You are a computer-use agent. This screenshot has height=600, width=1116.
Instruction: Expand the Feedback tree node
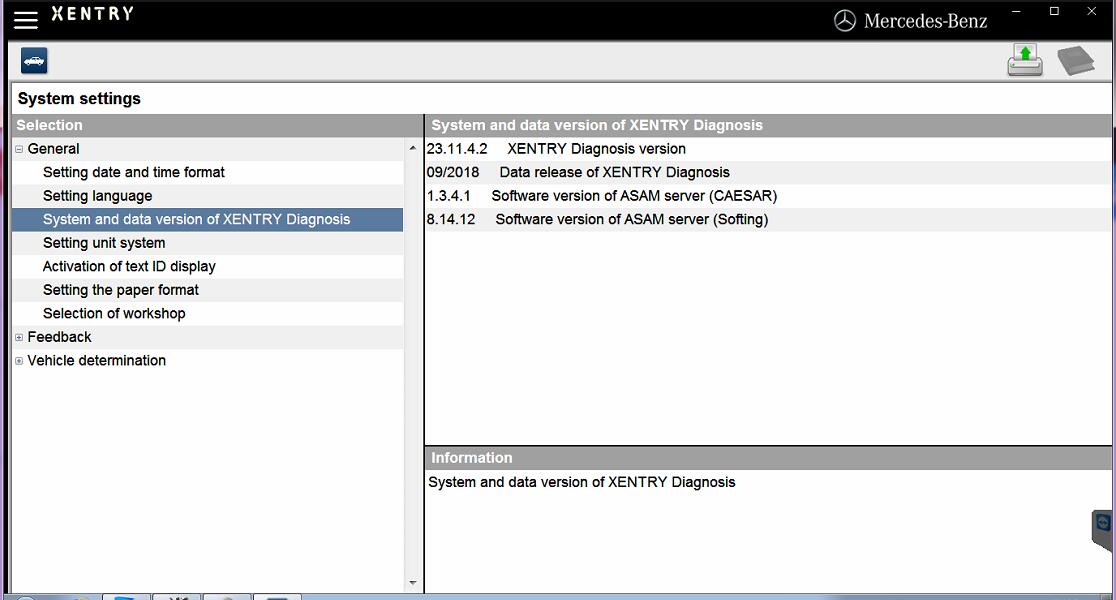(19, 338)
